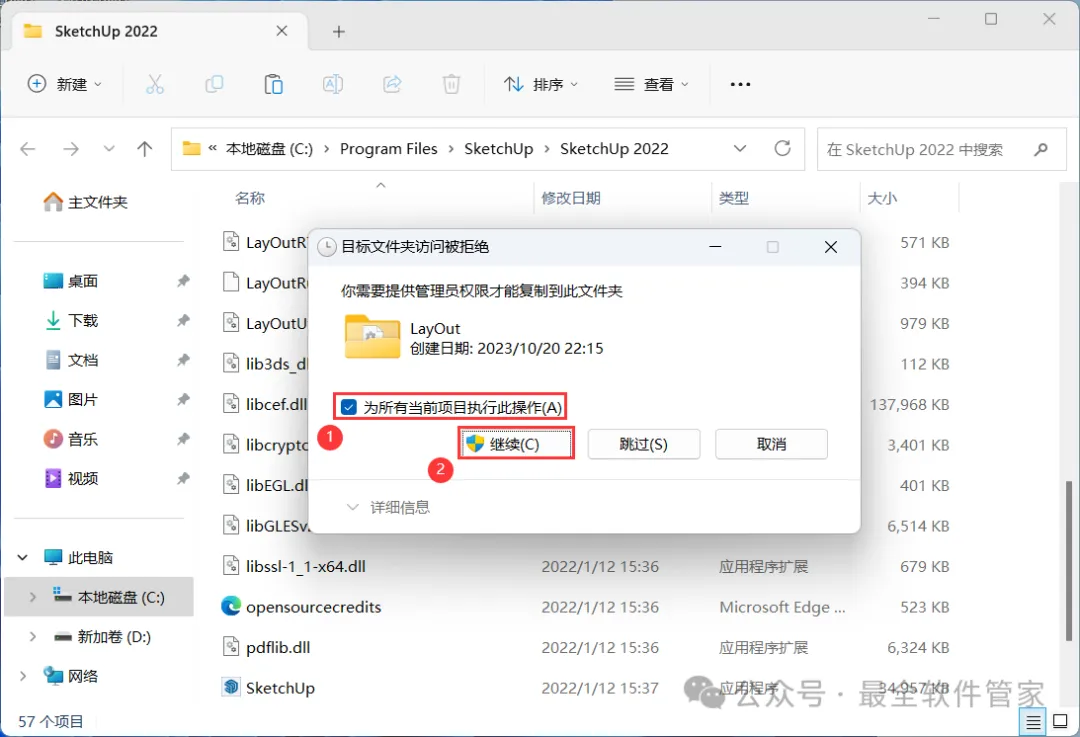Click the LayOut folder icon in the dialog
Screen dimensions: 1080x737
pos(372,337)
